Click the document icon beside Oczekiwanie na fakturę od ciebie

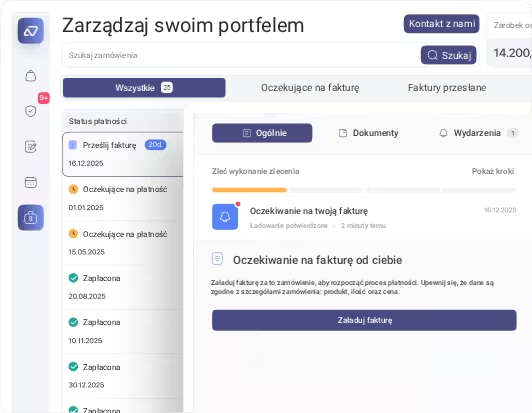217,259
